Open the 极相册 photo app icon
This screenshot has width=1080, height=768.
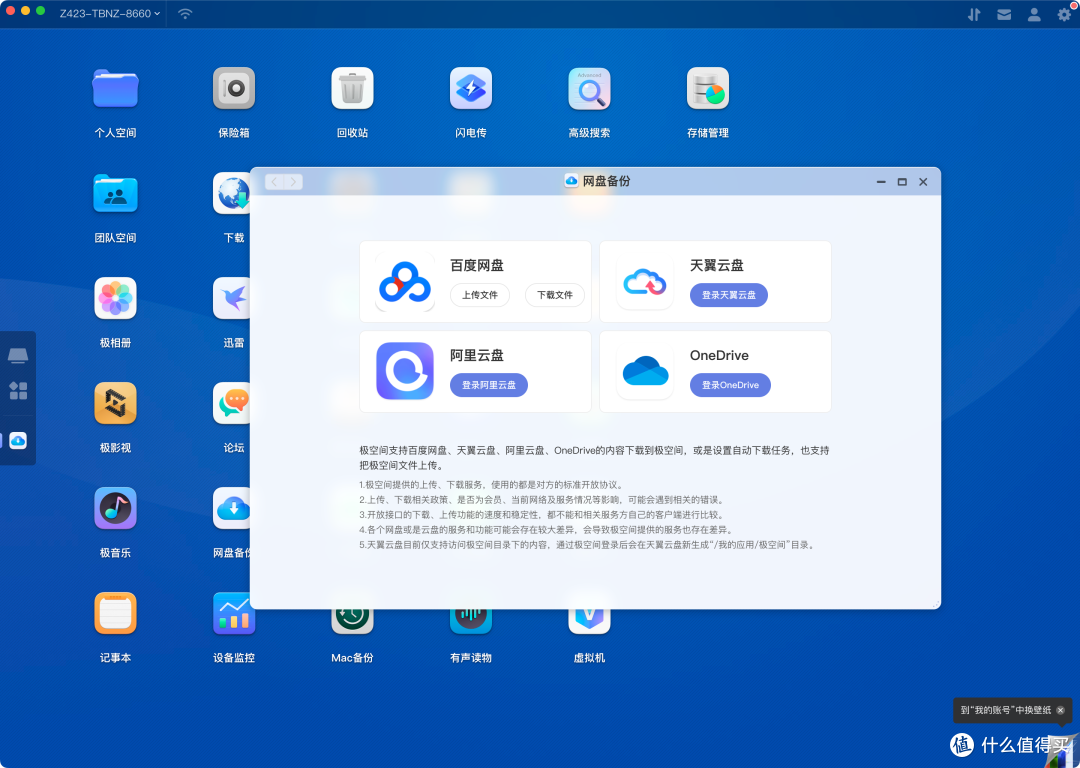point(116,298)
